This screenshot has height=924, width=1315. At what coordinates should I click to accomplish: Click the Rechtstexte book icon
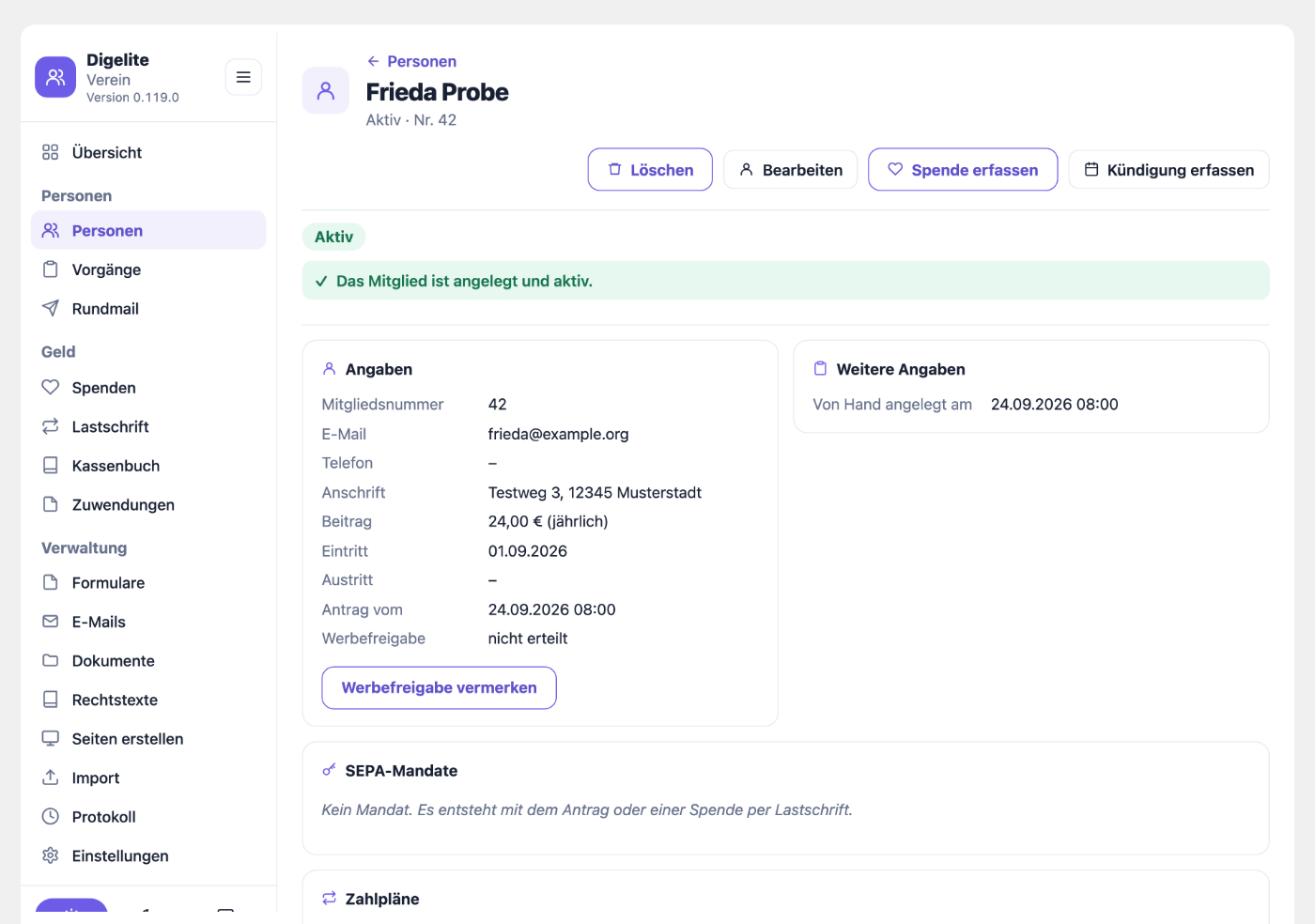(51, 700)
